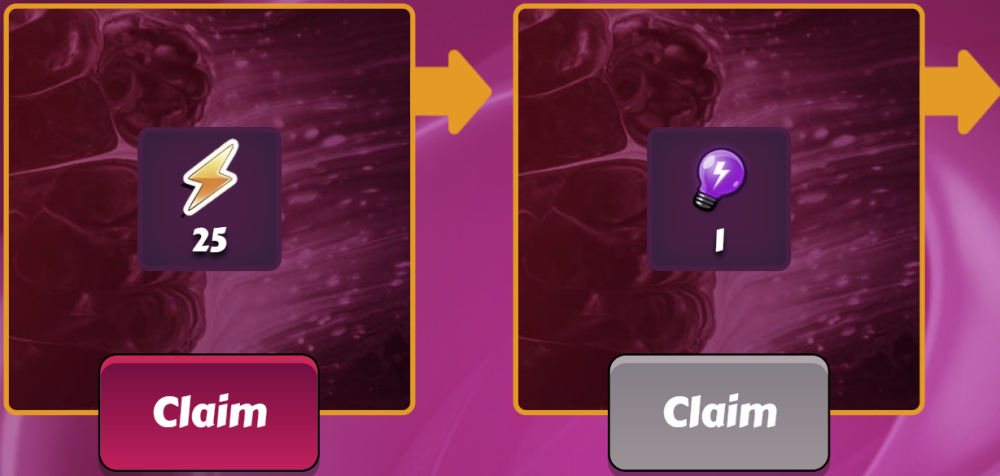This screenshot has width=1000, height=476.
Task: Tap the white lightning symbol inside the bulb
Action: [721, 172]
